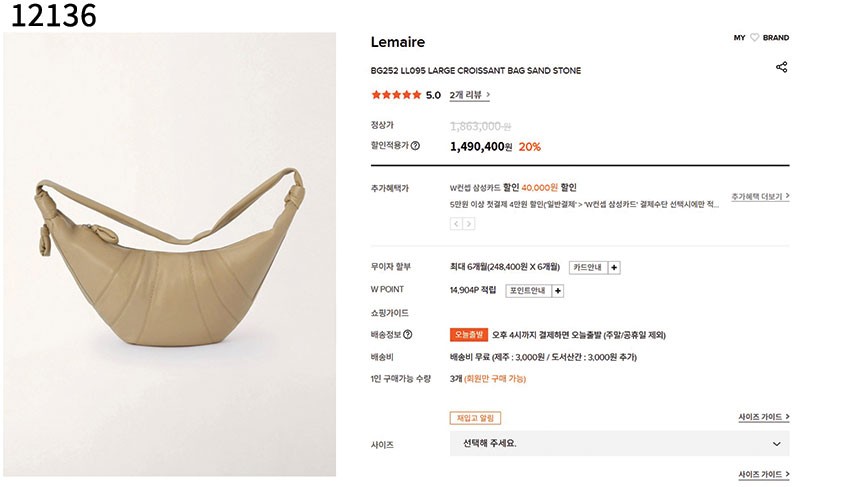Open the 사이즈 selection dropdown
860x487 pixels.
pyautogui.click(x=619, y=443)
